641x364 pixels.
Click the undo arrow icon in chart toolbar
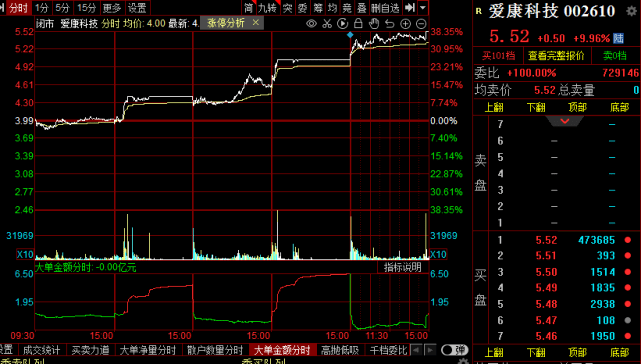click(x=390, y=24)
